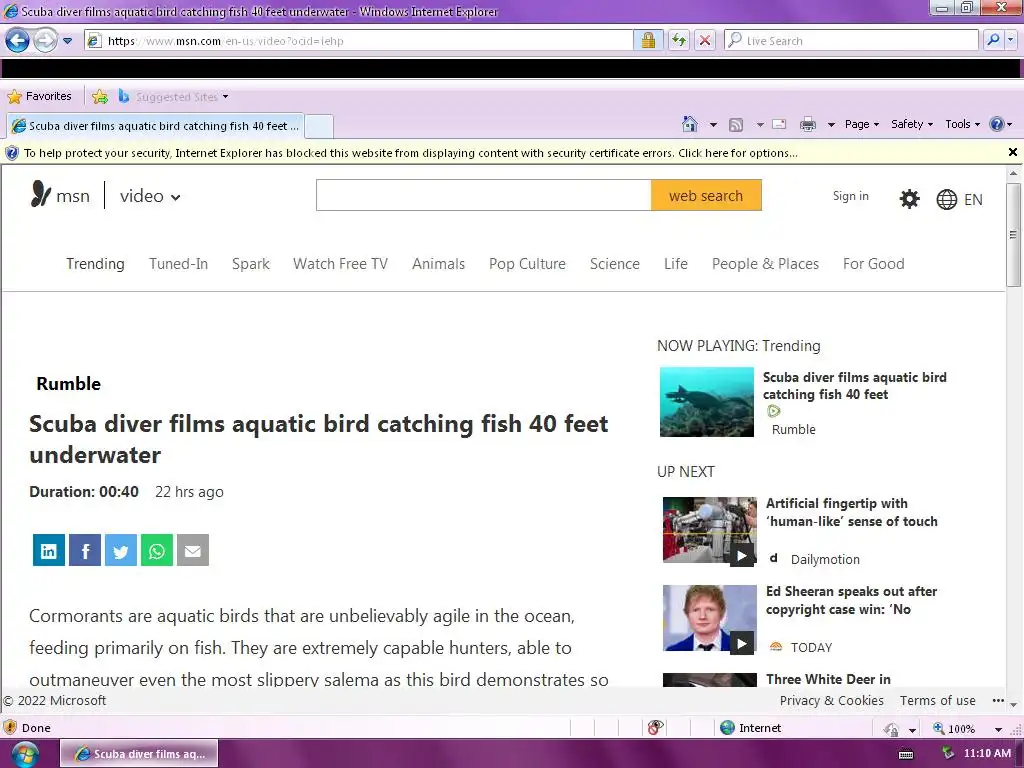Click the scuba diver now-playing thumbnail
This screenshot has width=1024, height=768.
(x=707, y=402)
